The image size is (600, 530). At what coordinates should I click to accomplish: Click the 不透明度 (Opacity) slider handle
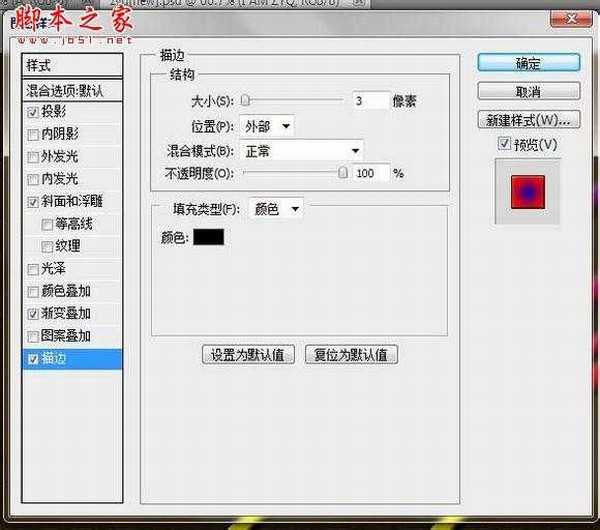click(x=344, y=173)
